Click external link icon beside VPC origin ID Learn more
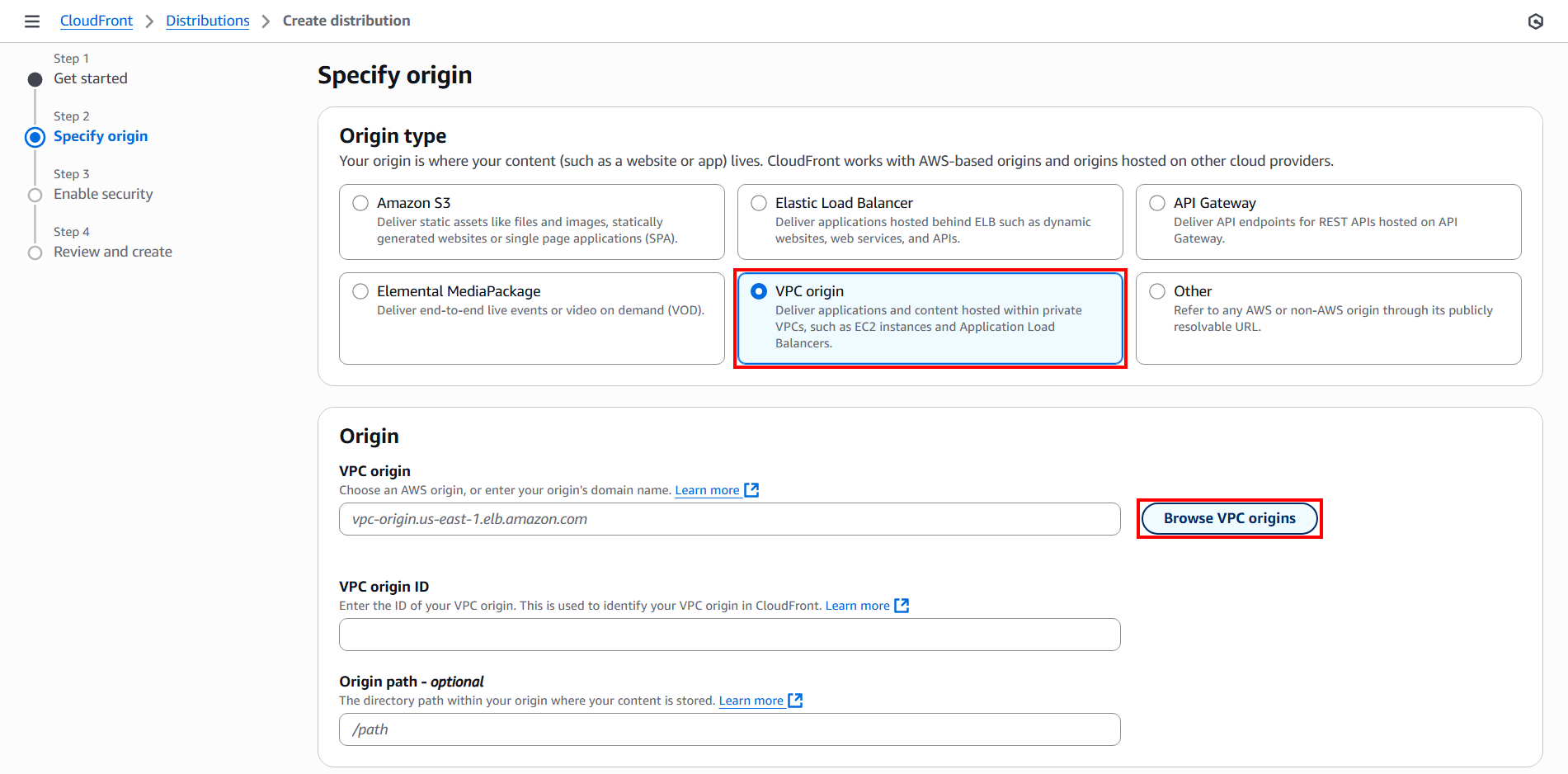This screenshot has height=774, width=1568. point(902,606)
